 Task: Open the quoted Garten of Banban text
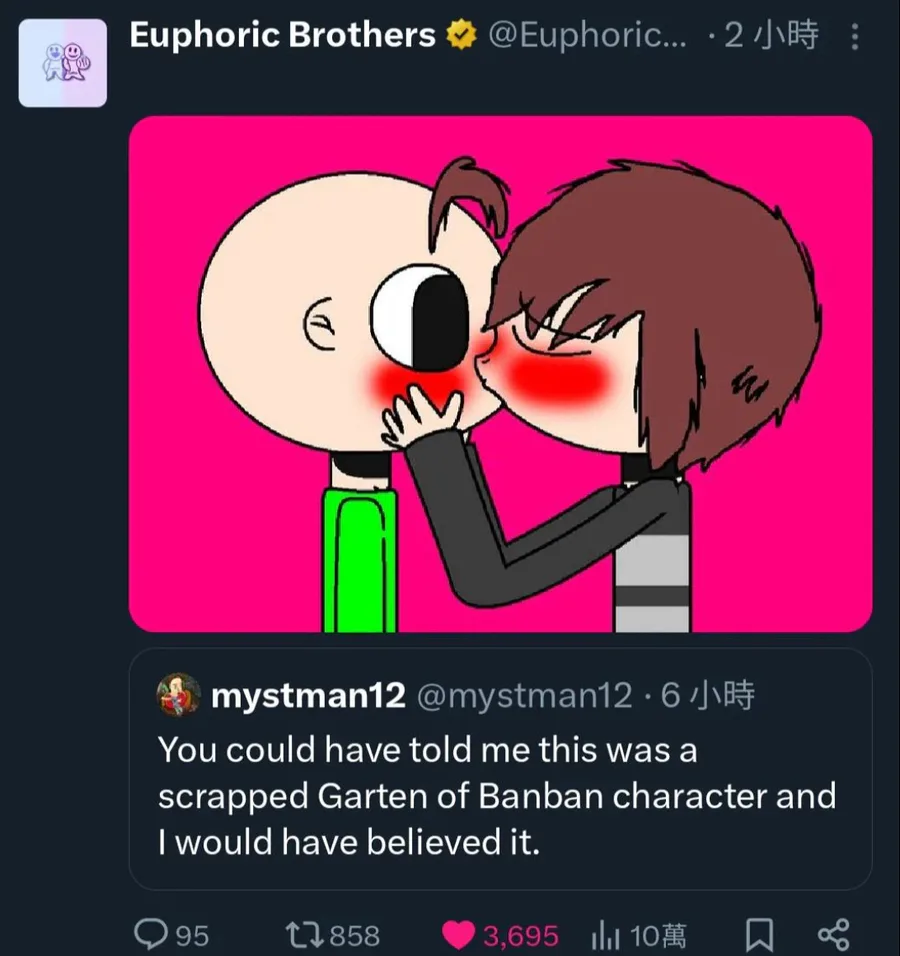tap(496, 796)
